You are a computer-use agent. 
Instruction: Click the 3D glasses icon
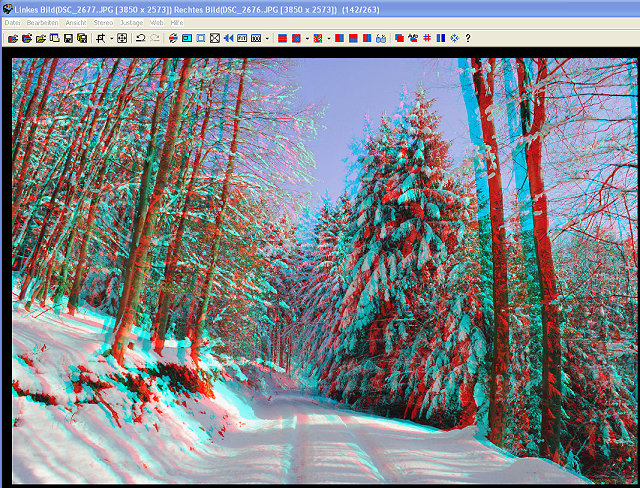click(x=381, y=38)
